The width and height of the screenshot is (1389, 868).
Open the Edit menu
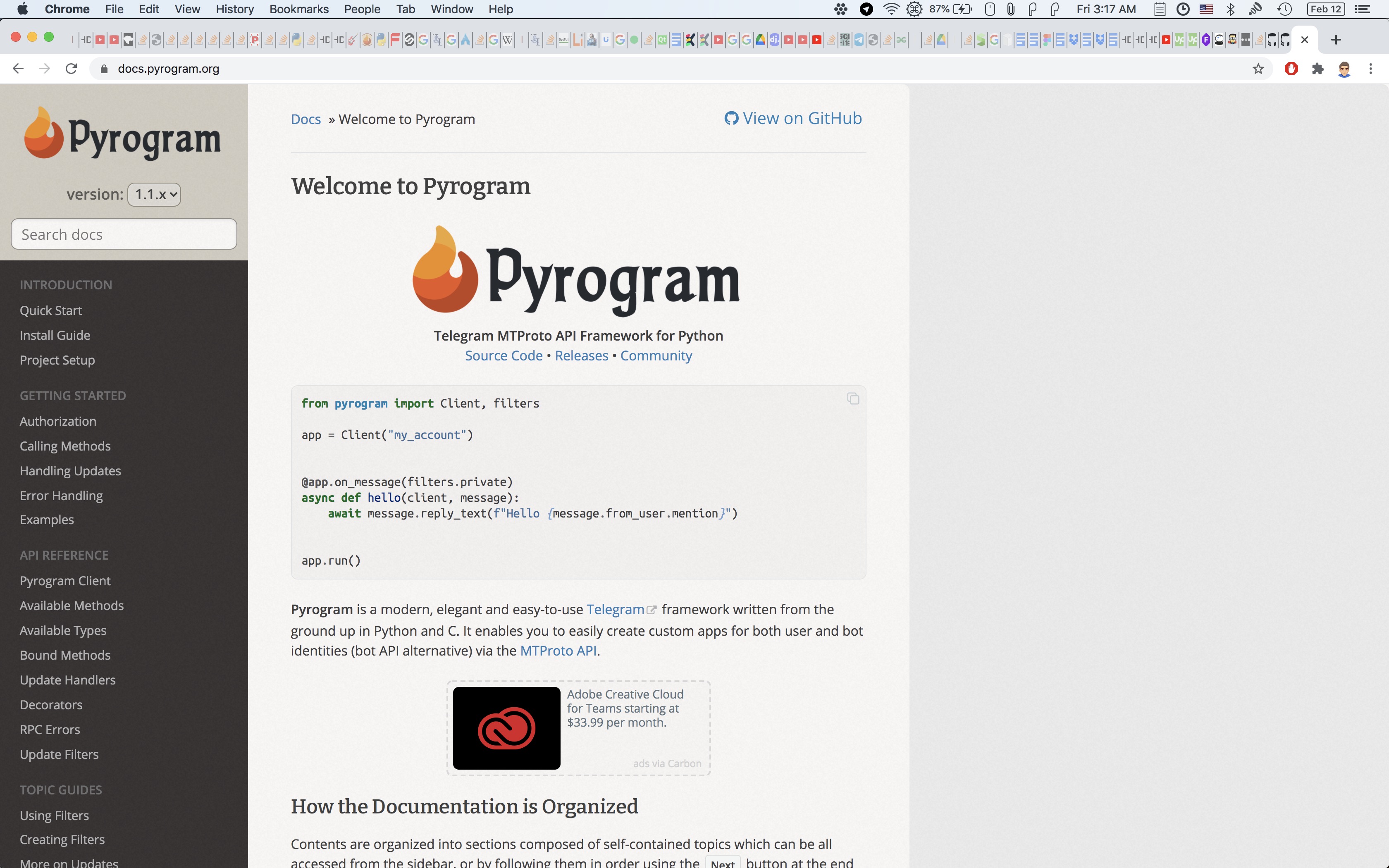[149, 9]
